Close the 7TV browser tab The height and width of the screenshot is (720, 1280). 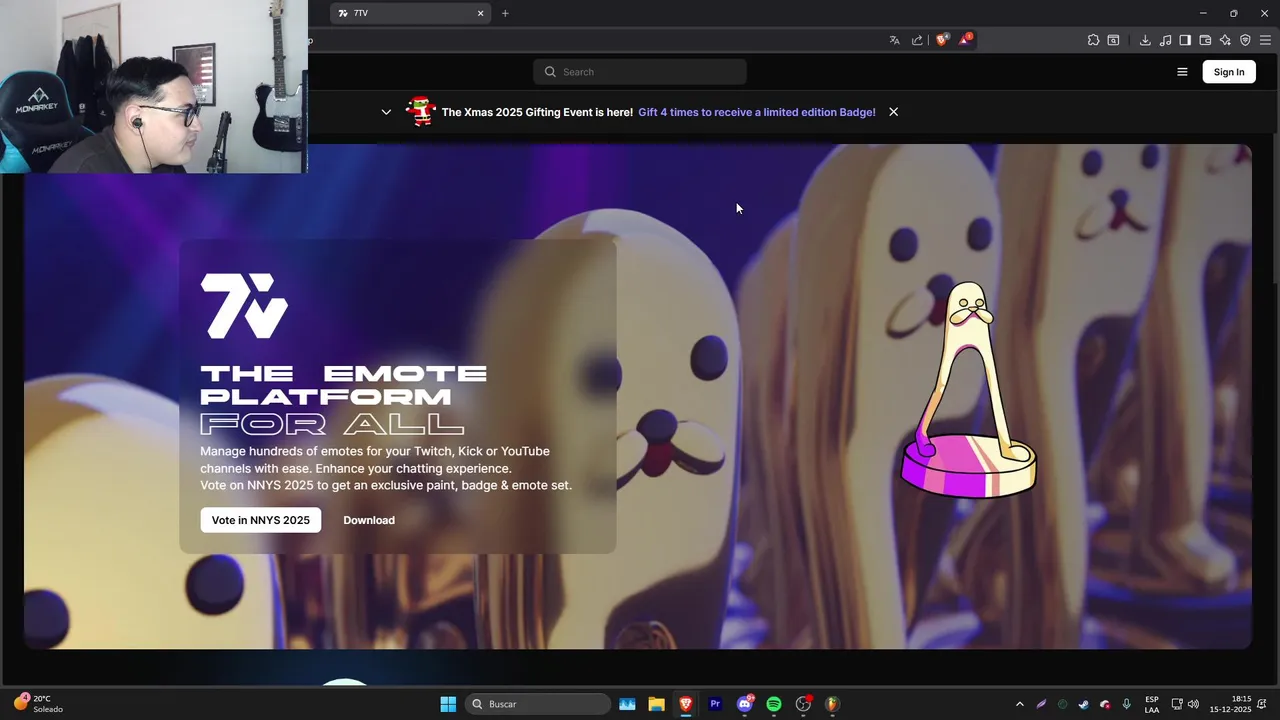[480, 13]
